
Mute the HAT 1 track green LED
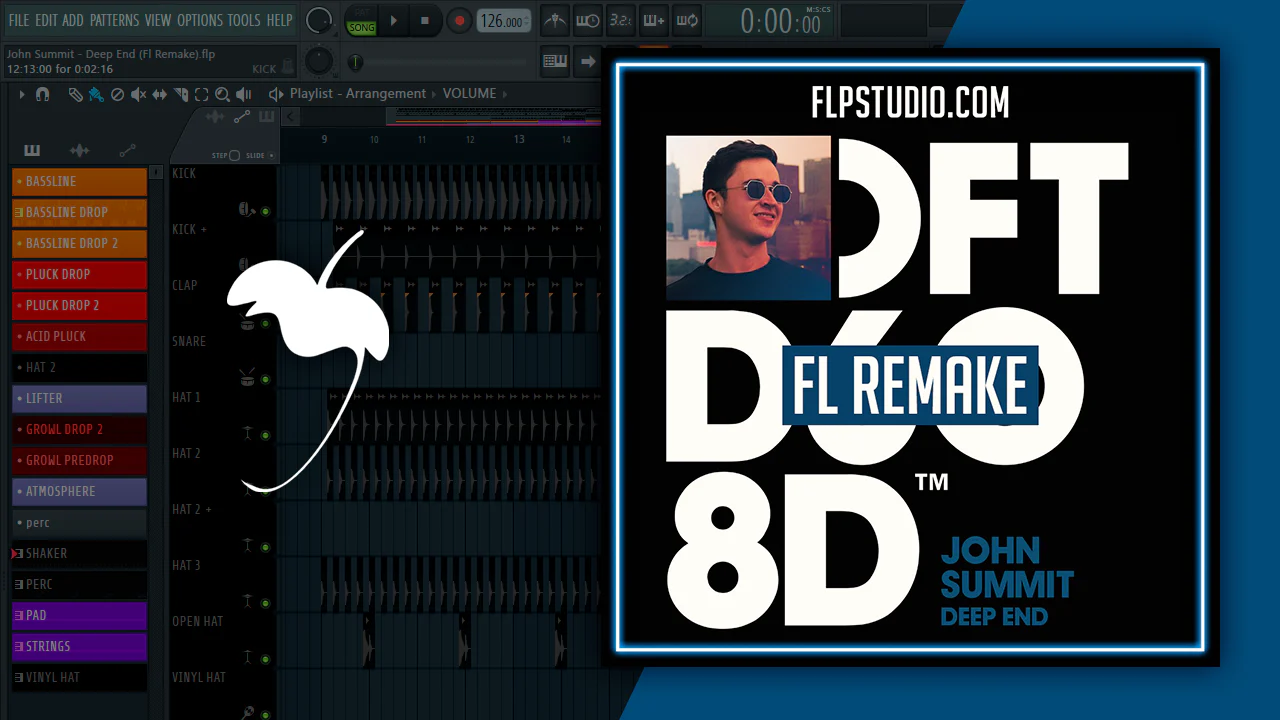[x=266, y=436]
